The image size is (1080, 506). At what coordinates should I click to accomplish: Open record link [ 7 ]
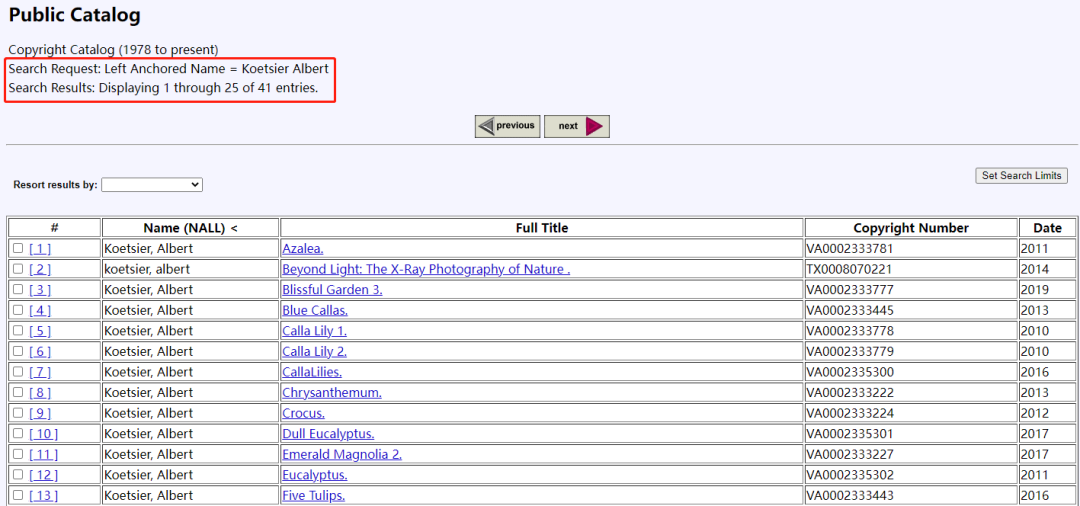click(40, 372)
